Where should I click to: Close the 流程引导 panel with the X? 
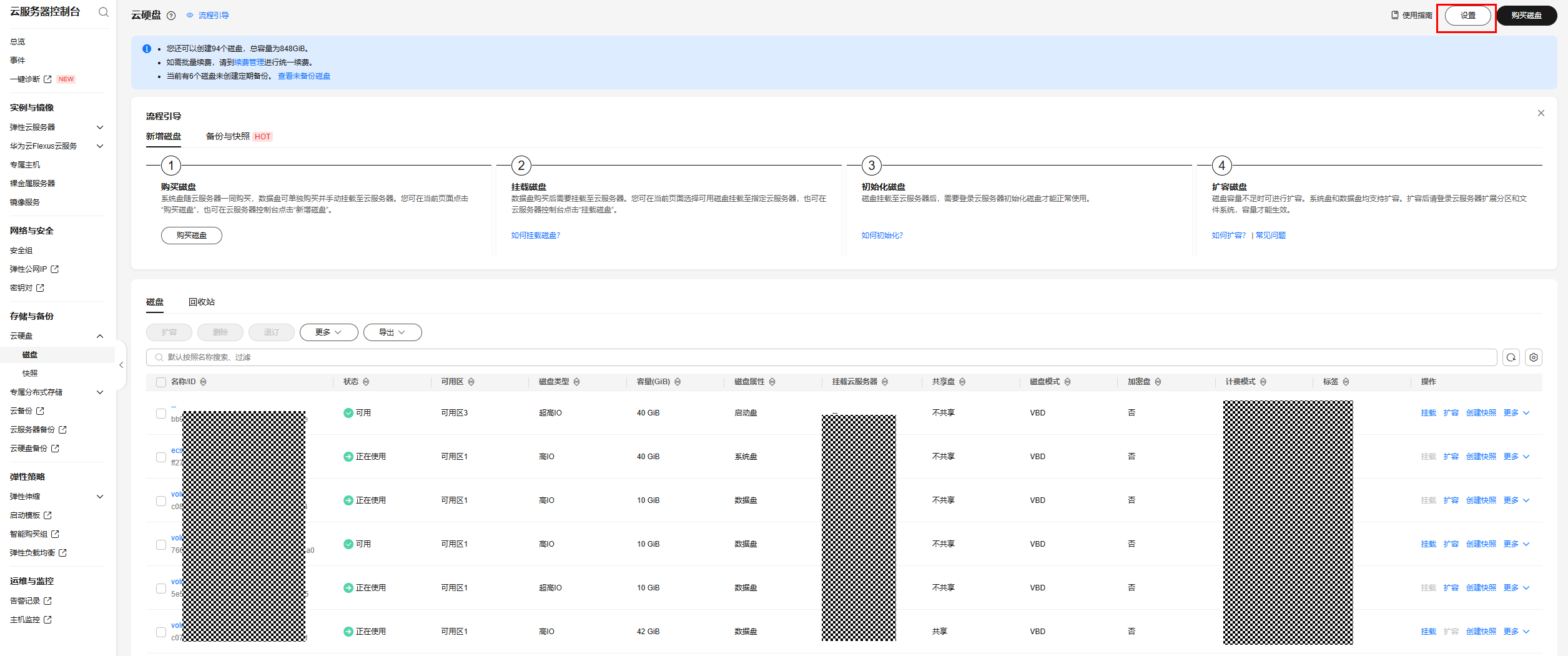tap(1541, 113)
